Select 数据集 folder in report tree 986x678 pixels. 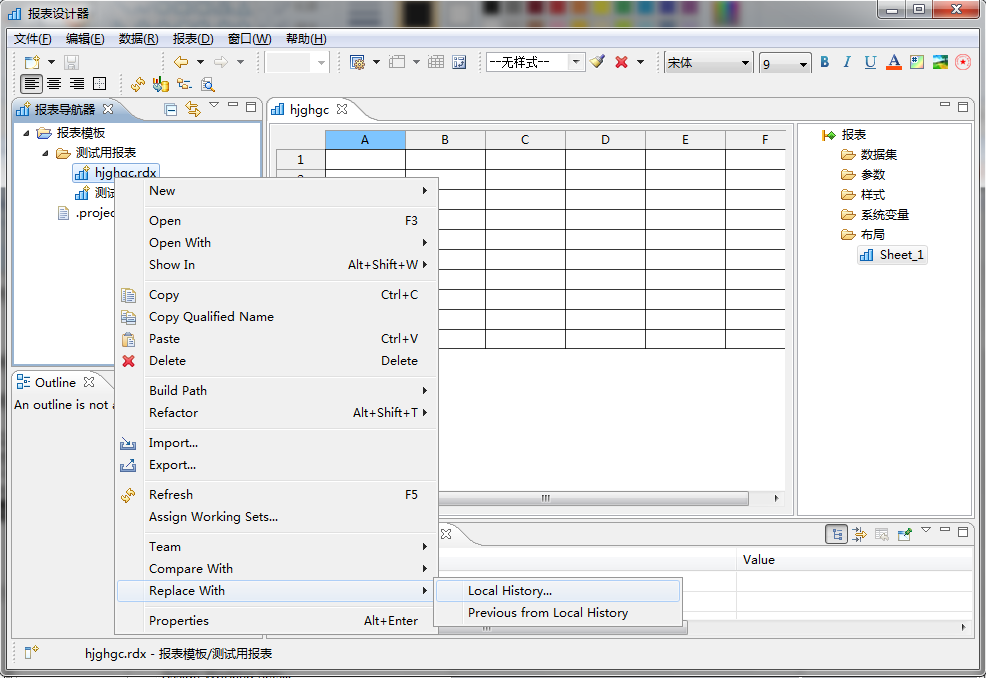(x=878, y=155)
